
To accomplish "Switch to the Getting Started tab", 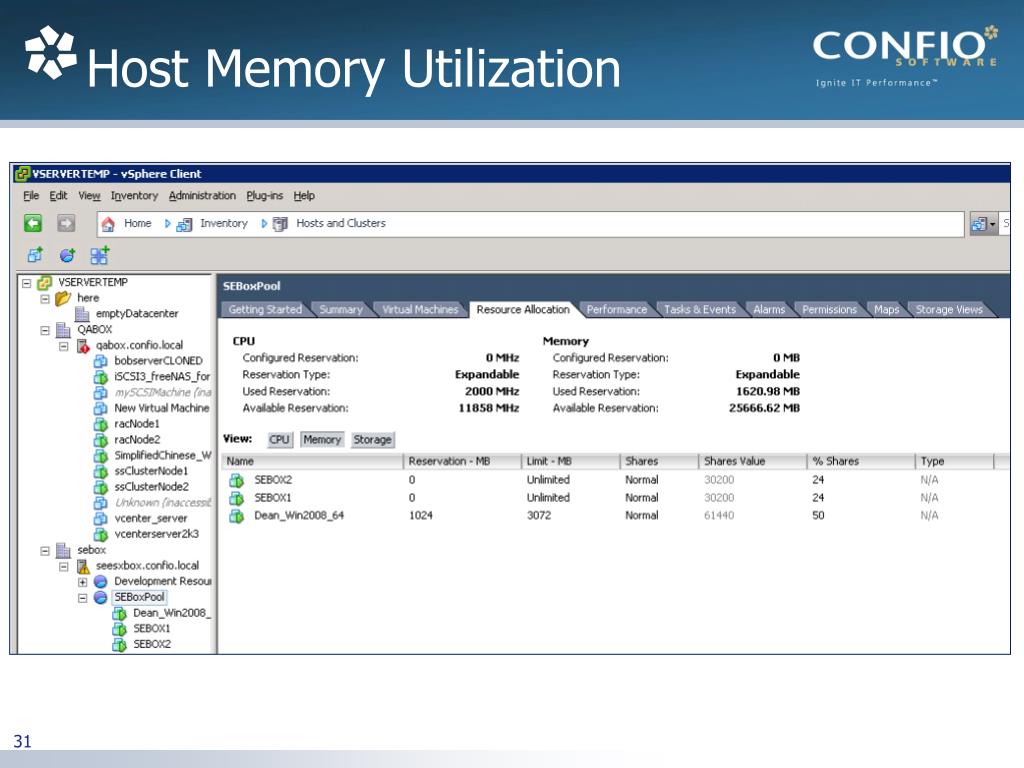I will point(265,310).
